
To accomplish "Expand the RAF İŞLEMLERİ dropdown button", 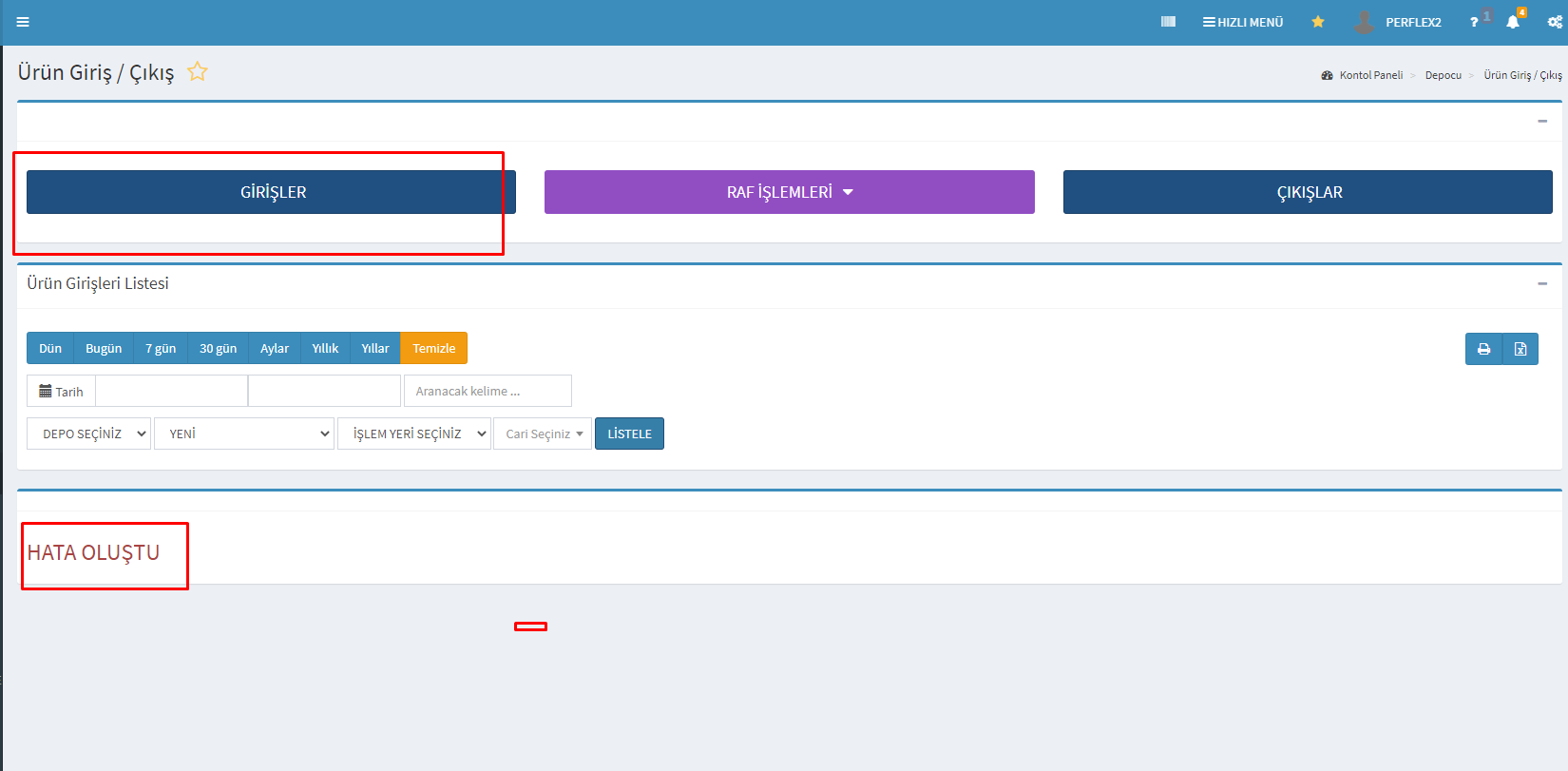I will pos(789,192).
